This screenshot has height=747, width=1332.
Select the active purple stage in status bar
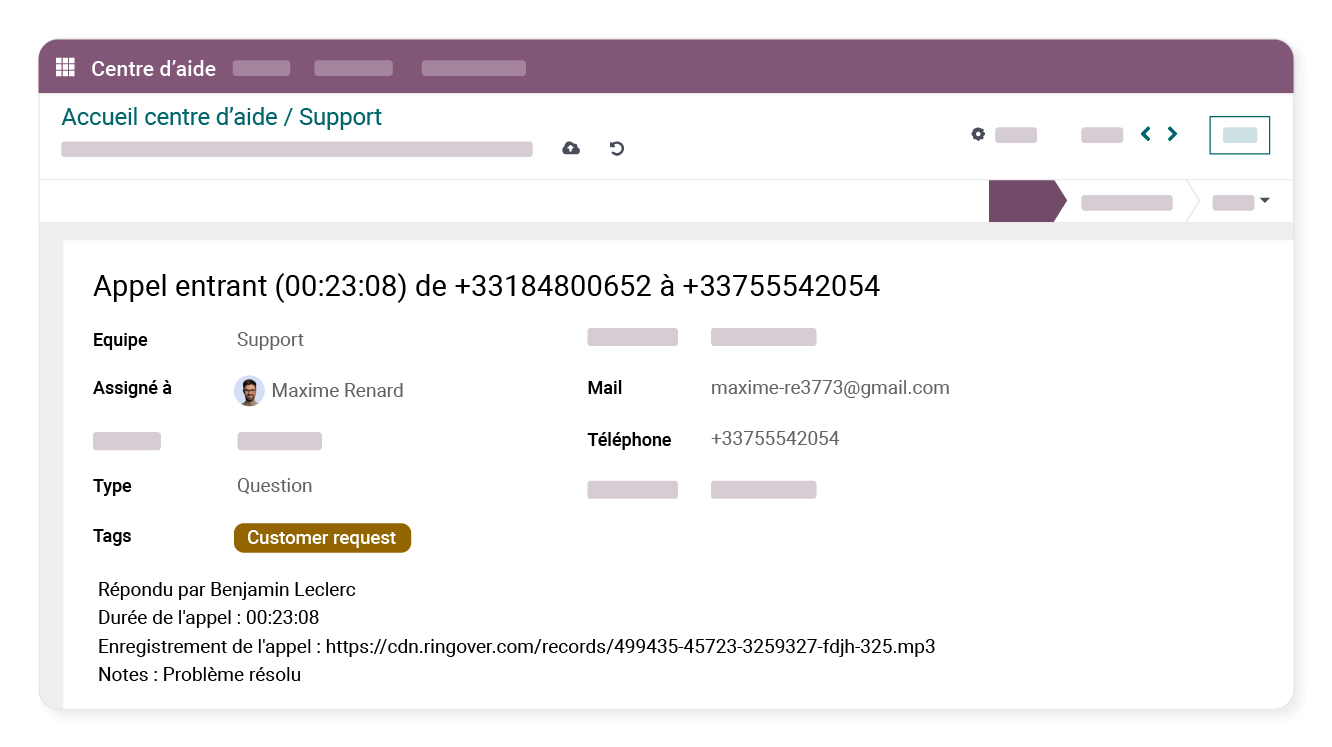coord(1020,202)
